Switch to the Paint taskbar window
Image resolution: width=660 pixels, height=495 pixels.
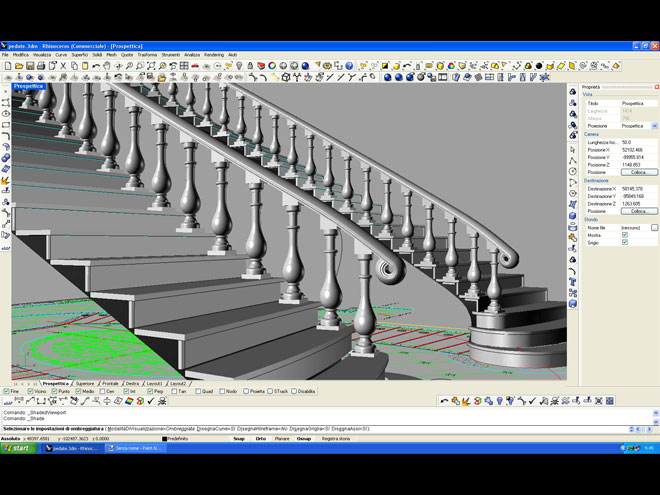coord(135,448)
